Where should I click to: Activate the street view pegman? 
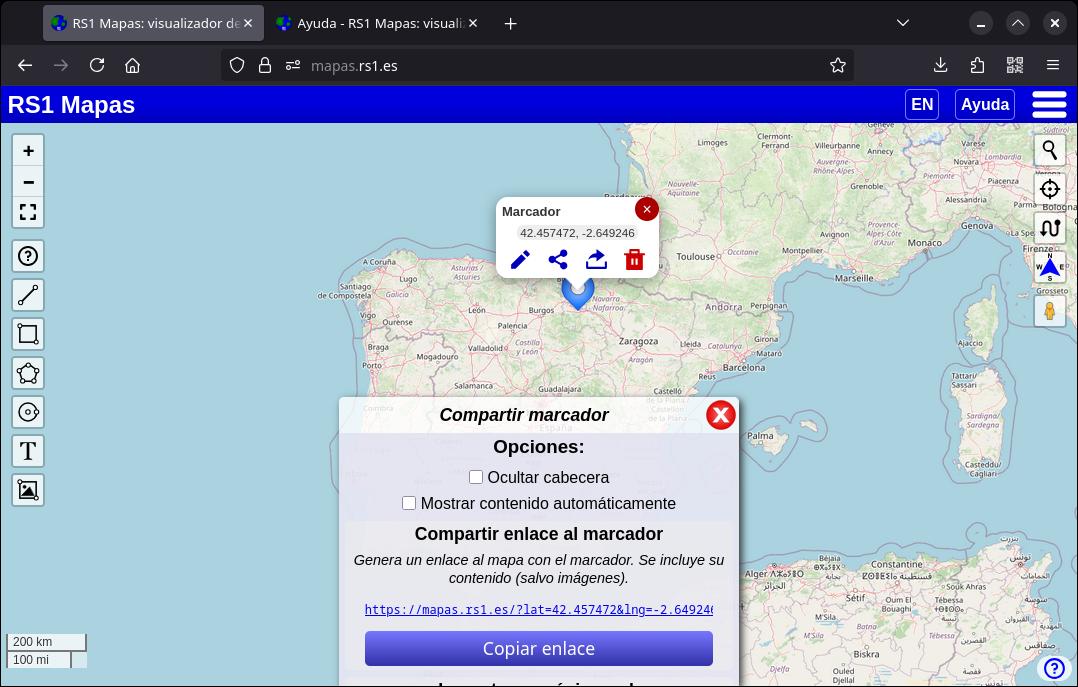[1050, 312]
